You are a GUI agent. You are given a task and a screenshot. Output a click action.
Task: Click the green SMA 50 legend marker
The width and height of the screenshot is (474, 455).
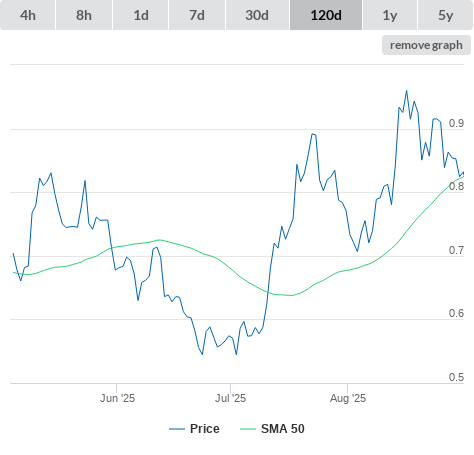(248, 429)
